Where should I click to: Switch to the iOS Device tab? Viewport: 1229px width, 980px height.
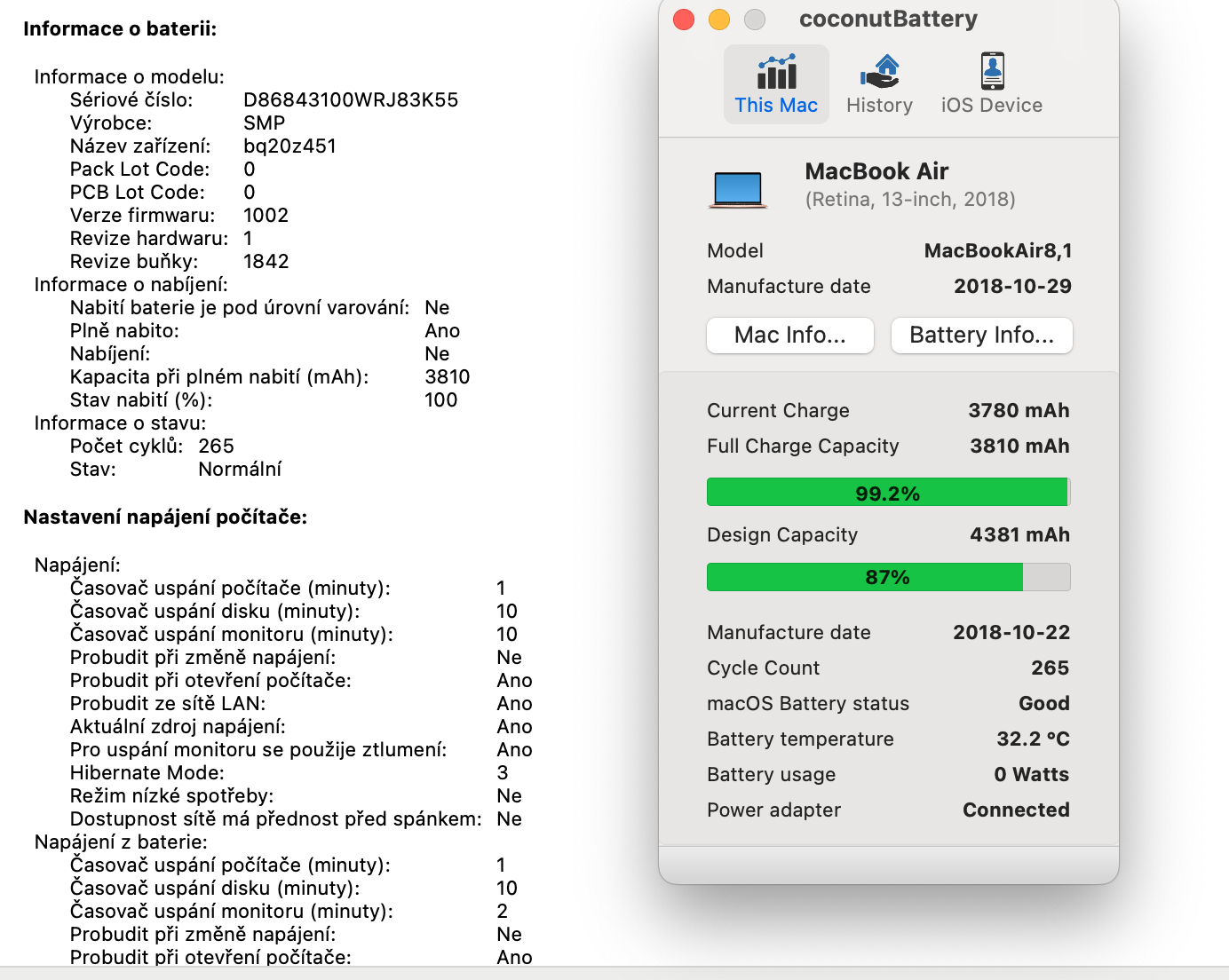992,84
